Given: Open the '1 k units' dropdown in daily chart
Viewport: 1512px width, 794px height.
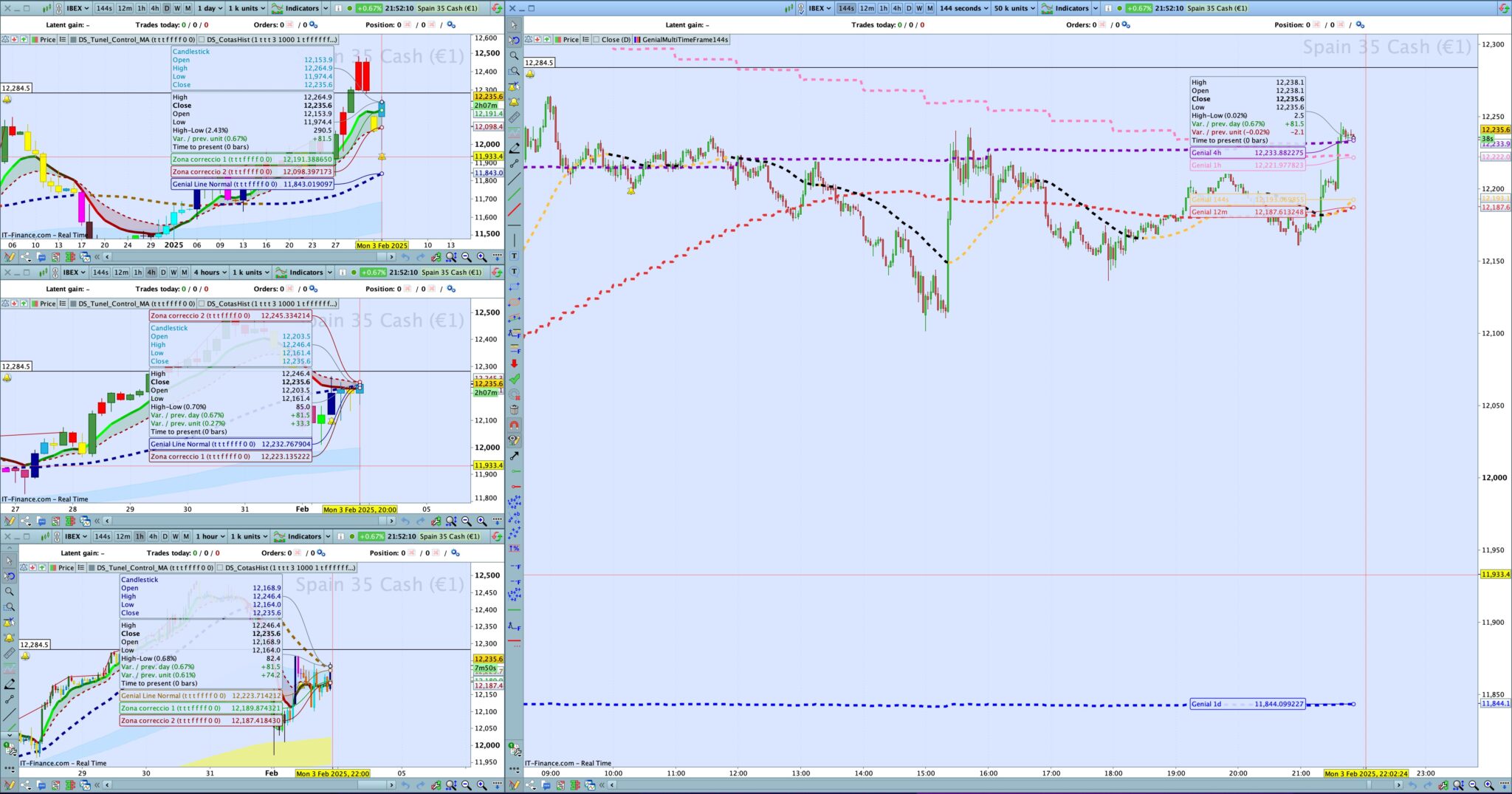Looking at the screenshot, I should (247, 8).
